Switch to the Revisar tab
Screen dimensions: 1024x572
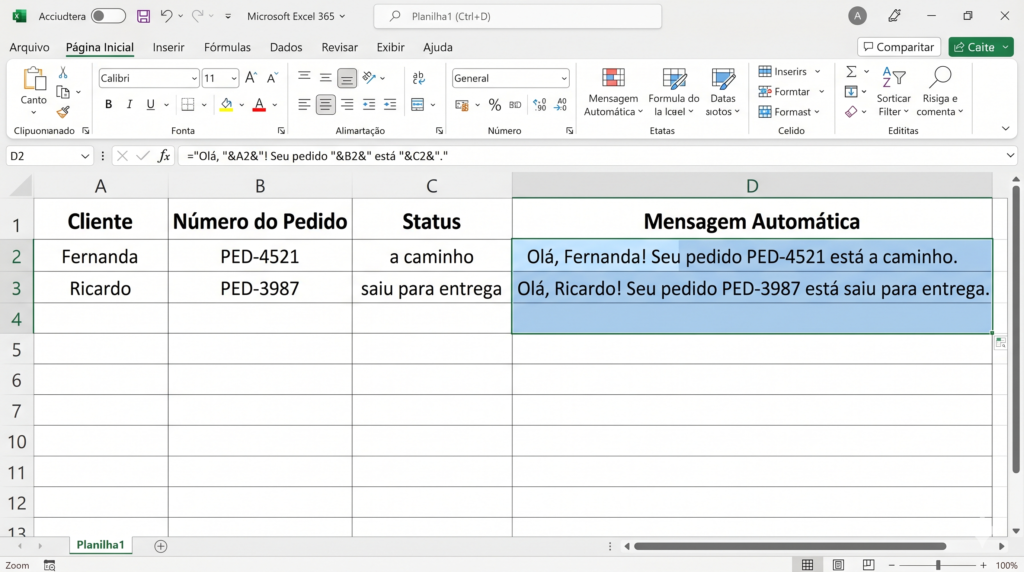click(340, 47)
